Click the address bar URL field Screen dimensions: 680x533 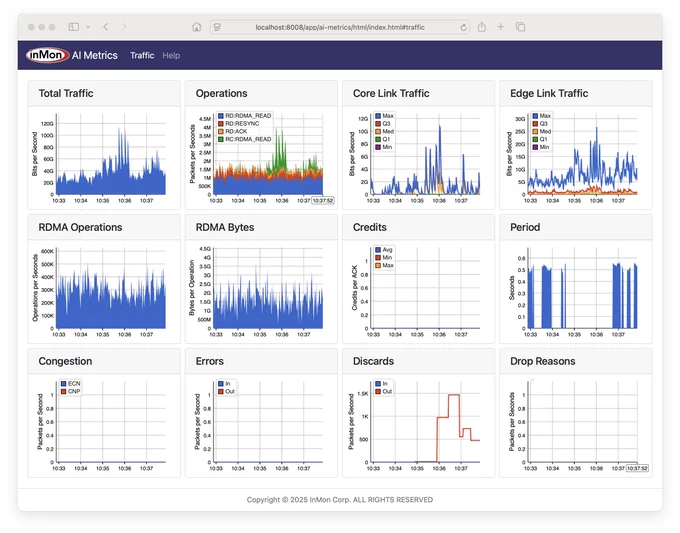click(340, 27)
